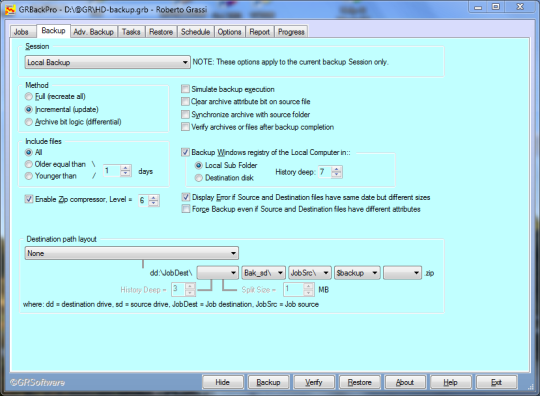This screenshot has width=540, height=396.
Task: Switch to the Report tab
Action: pyautogui.click(x=260, y=32)
